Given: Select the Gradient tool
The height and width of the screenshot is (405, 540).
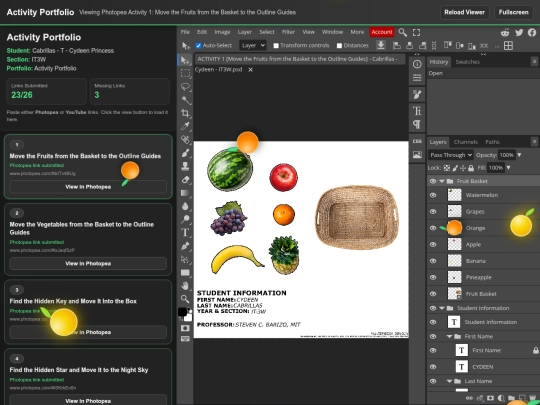Looking at the screenshot, I should pos(185,193).
